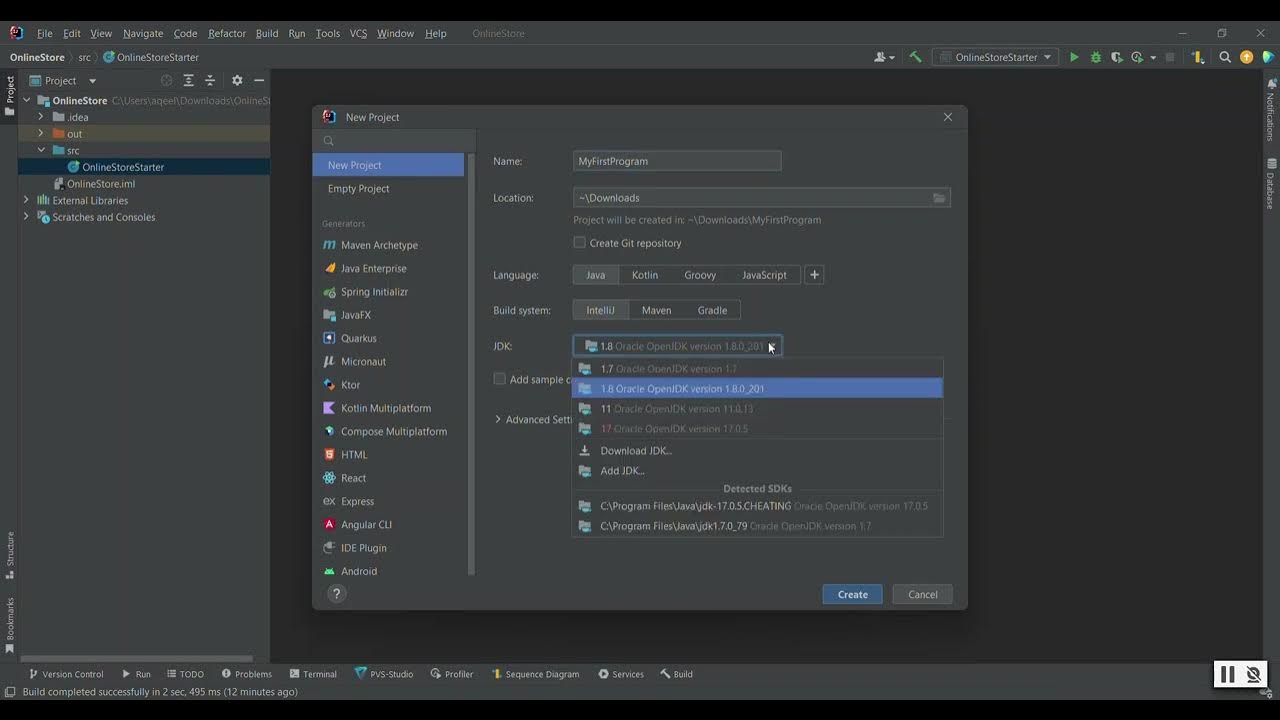The height and width of the screenshot is (720, 1280).
Task: Start debugging with the green bug icon
Action: 1096,57
